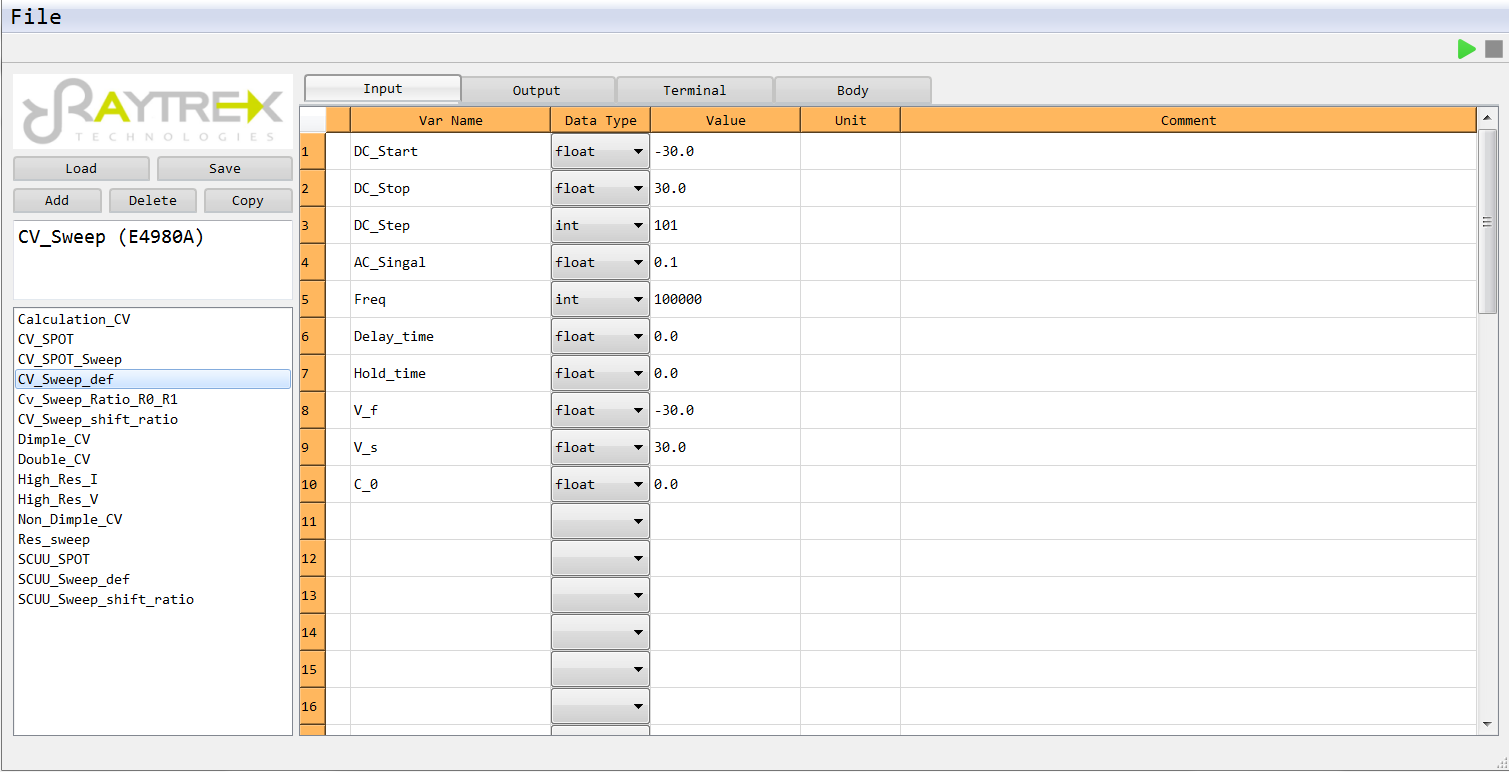Select CV_Sweep_def in the list
This screenshot has height=772, width=1509.
pos(153,379)
